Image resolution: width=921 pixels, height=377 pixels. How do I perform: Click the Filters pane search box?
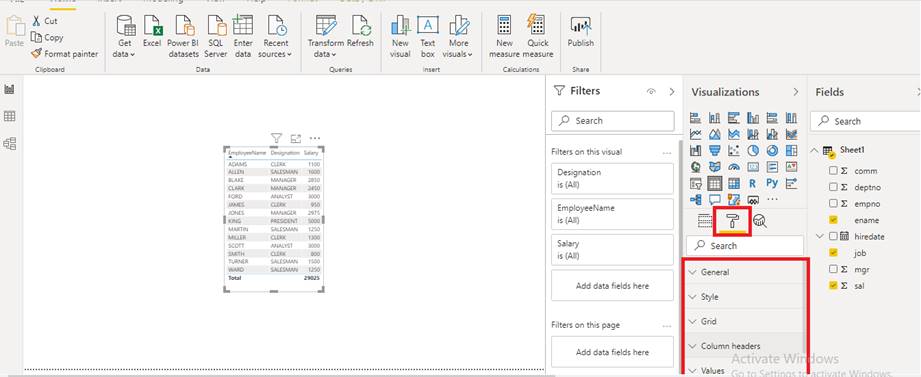[x=613, y=120]
